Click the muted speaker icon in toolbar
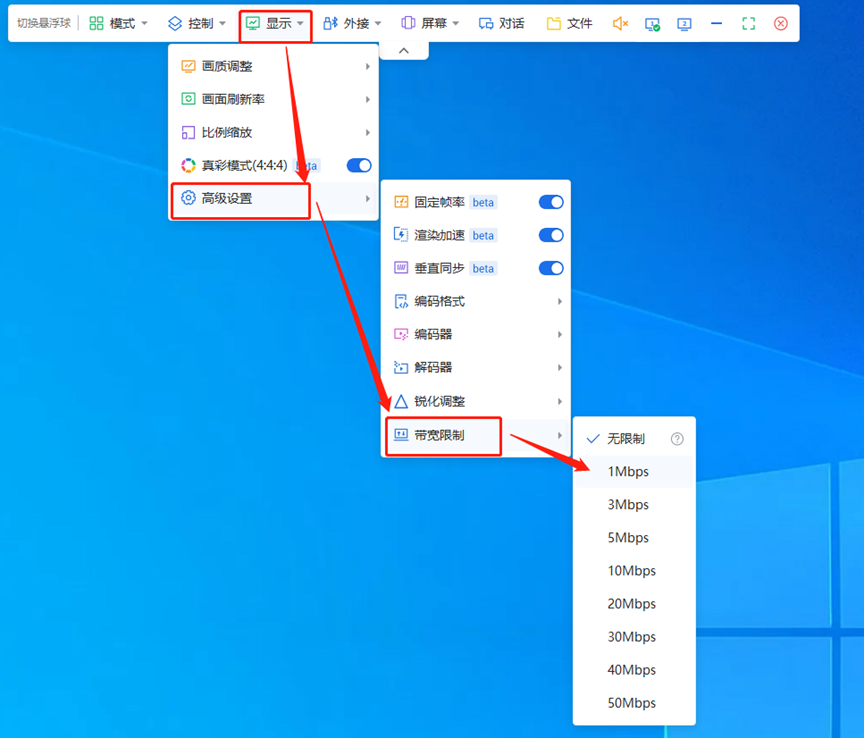Screen dimensions: 864x738 coord(620,23)
